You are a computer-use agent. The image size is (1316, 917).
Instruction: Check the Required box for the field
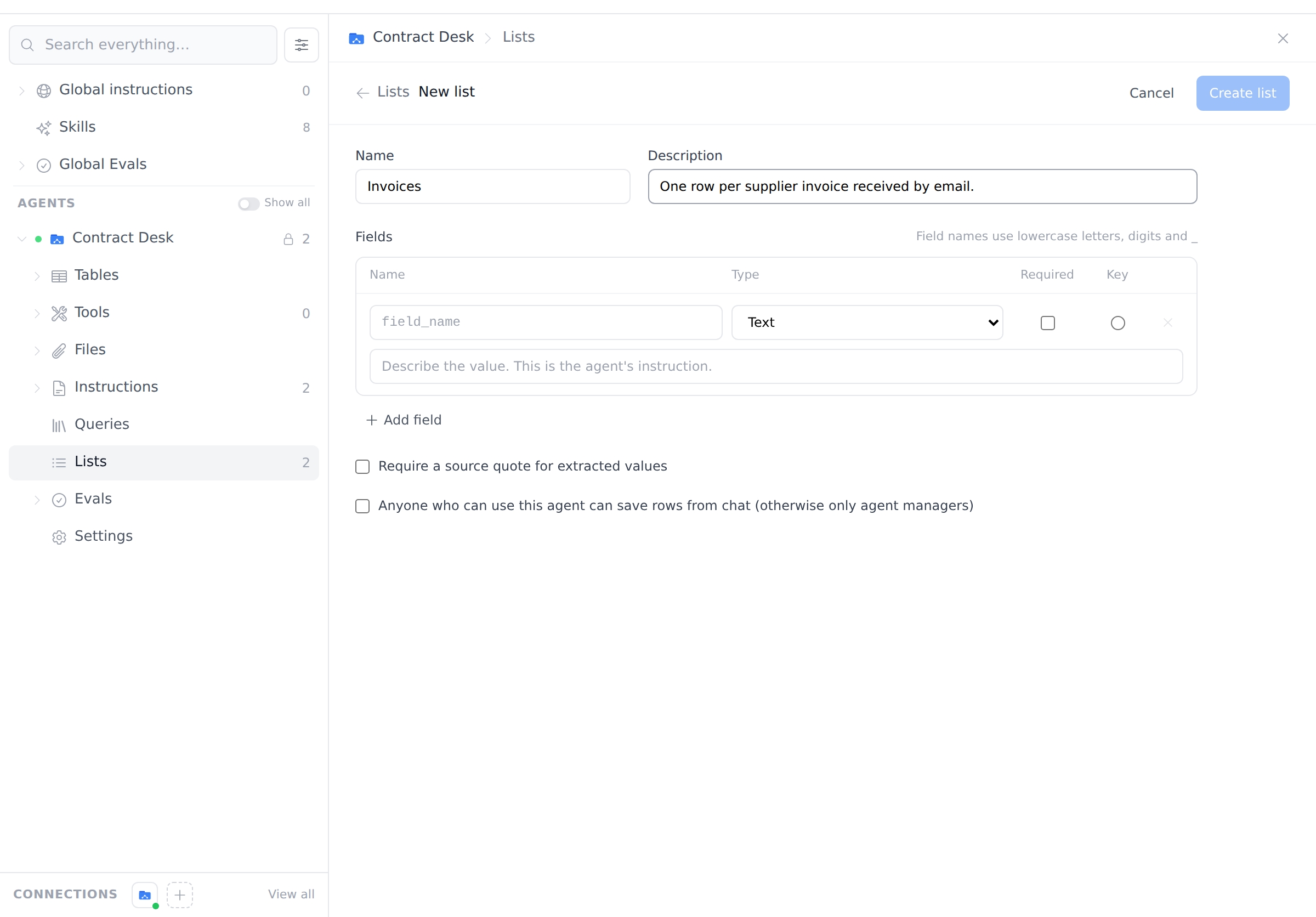1047,322
